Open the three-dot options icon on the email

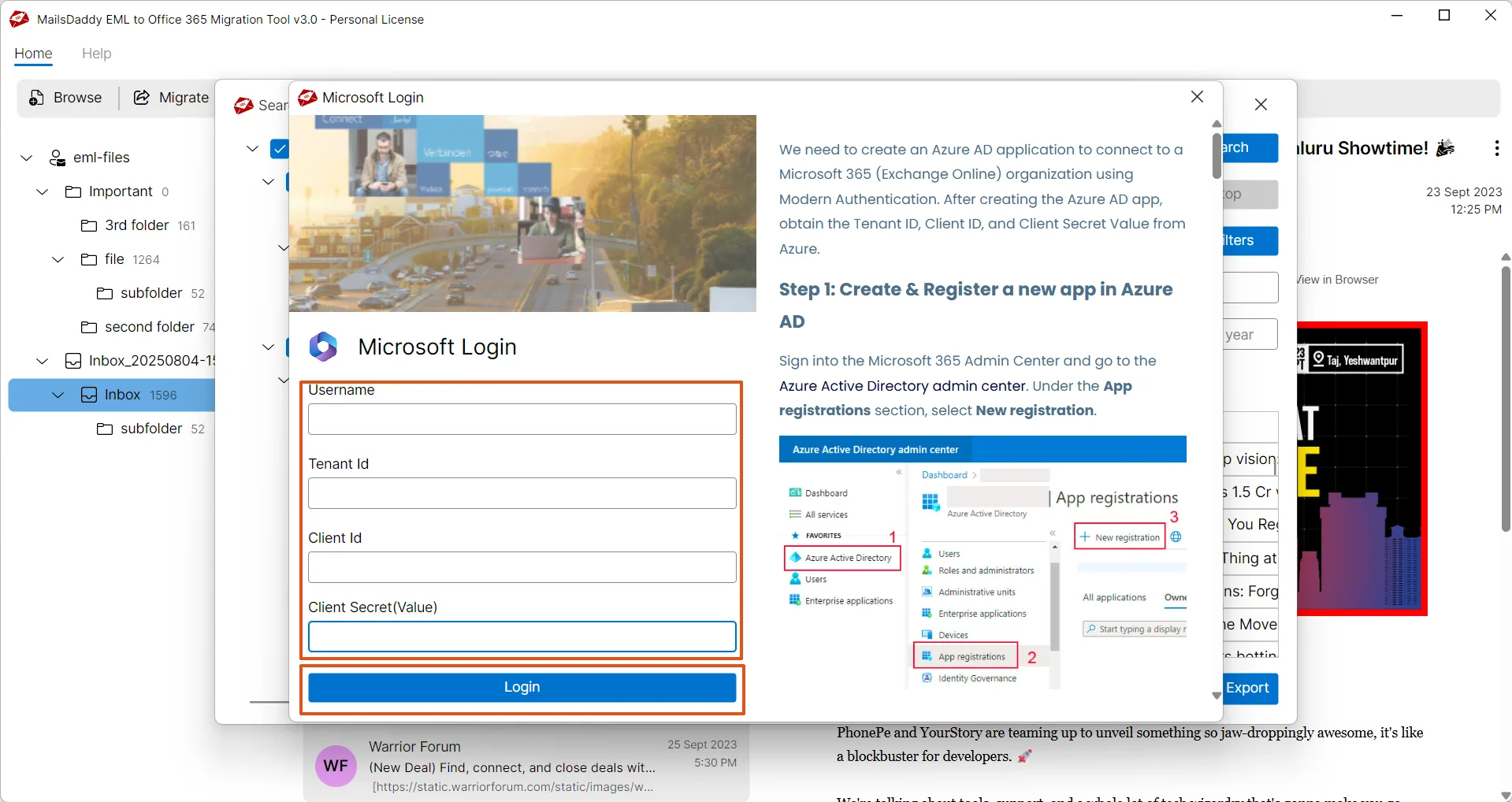1495,148
